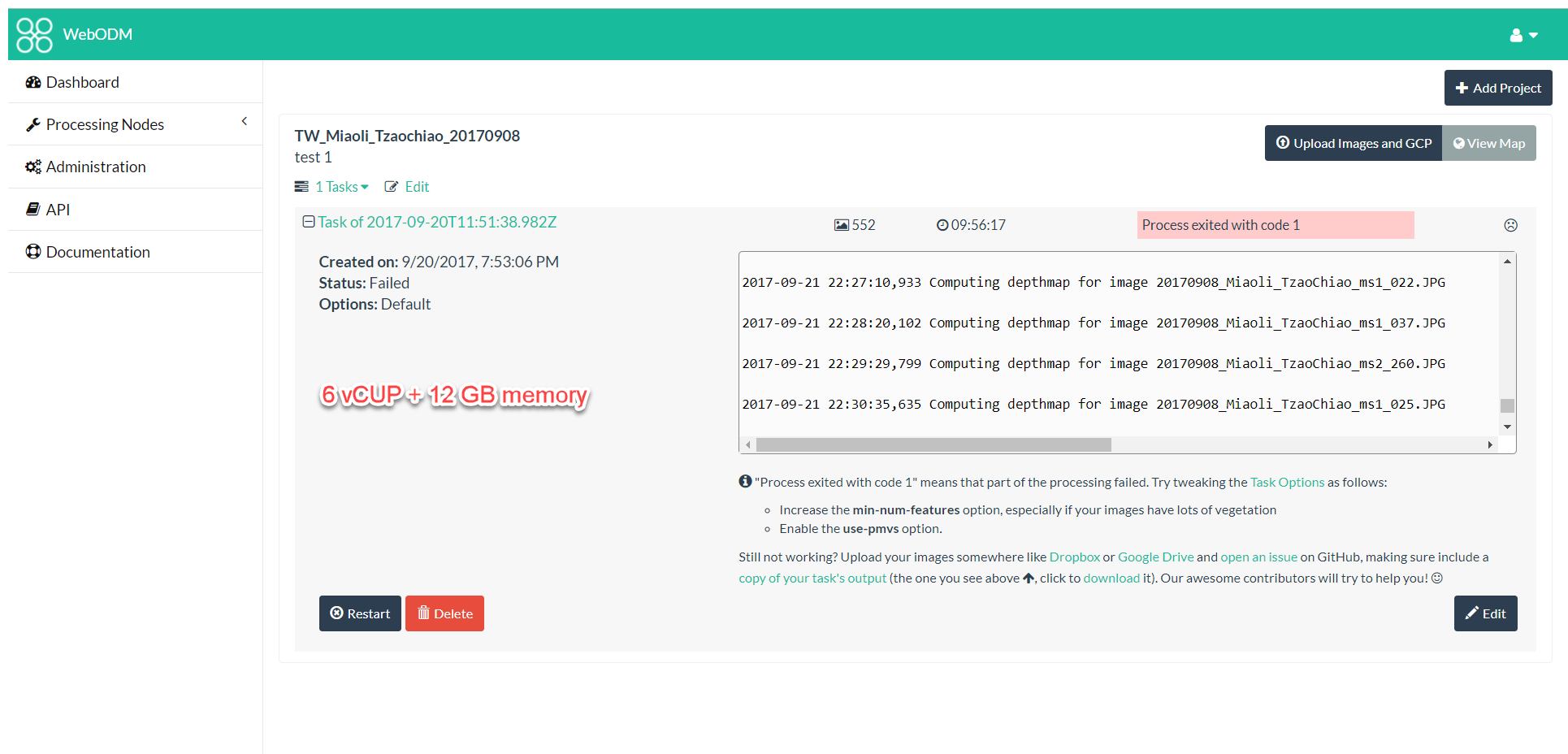Open the Documentation section
The width and height of the screenshot is (1568, 754).
(x=97, y=252)
